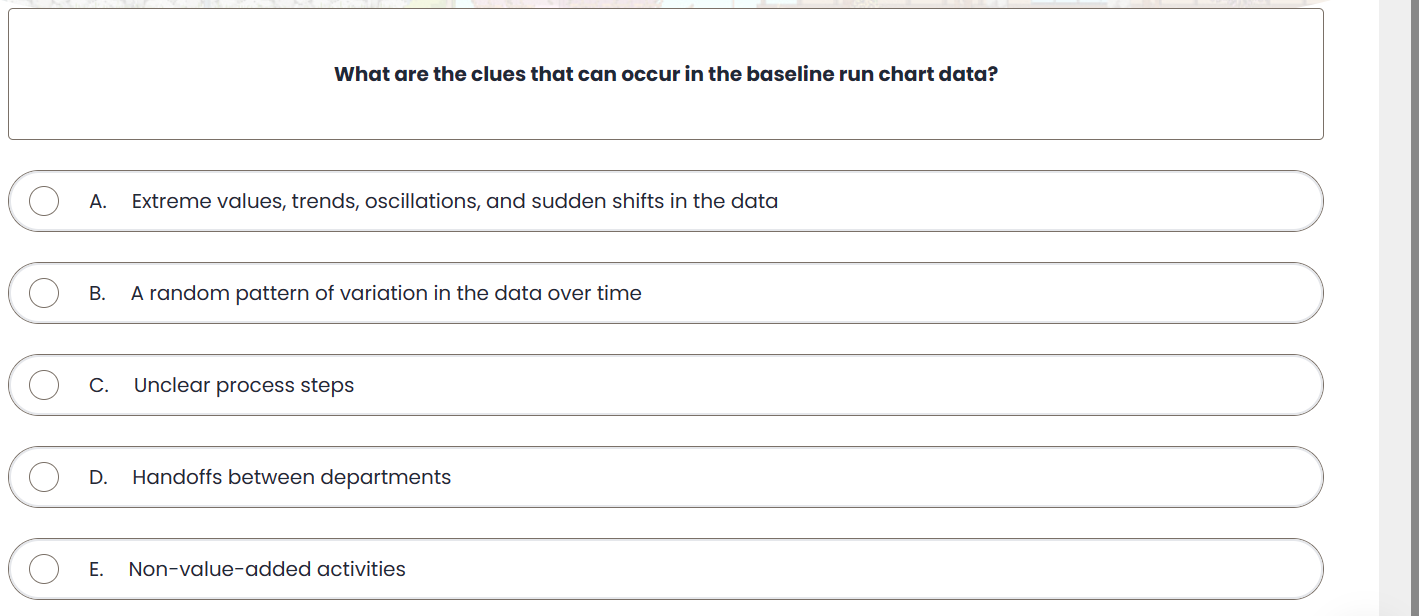The height and width of the screenshot is (616, 1419).
Task: Choose the "Handoffs between departments" answer text
Action: (291, 477)
